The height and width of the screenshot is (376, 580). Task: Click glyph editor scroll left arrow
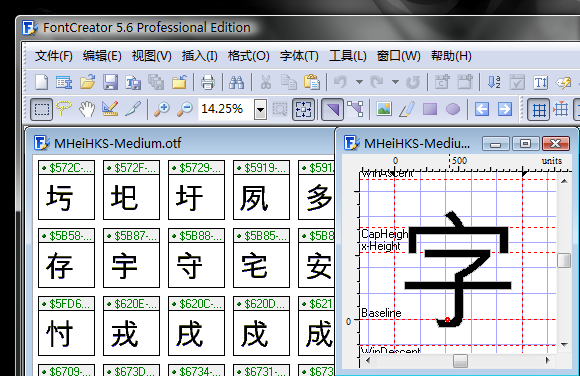[368, 360]
